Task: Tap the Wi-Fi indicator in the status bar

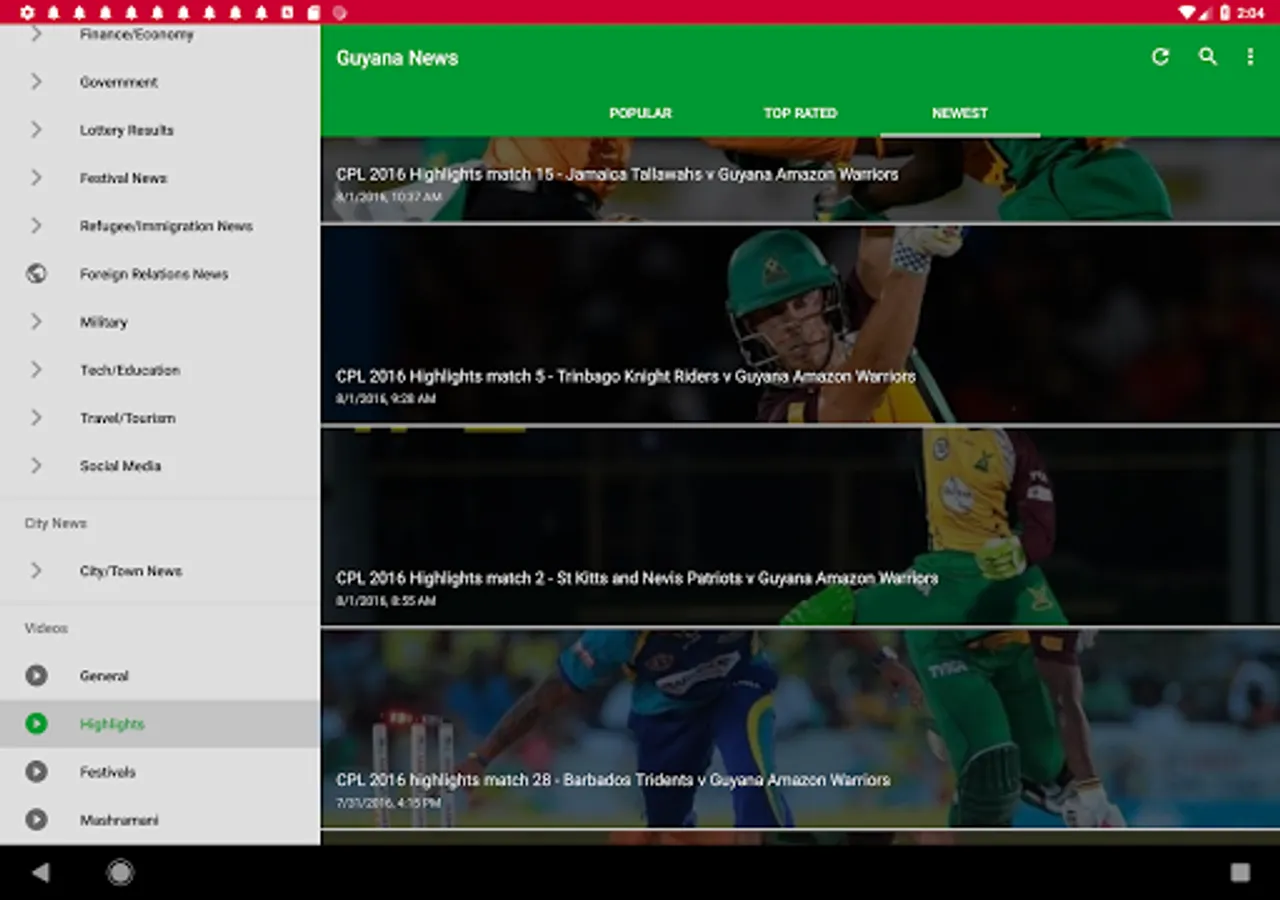Action: click(x=1186, y=12)
